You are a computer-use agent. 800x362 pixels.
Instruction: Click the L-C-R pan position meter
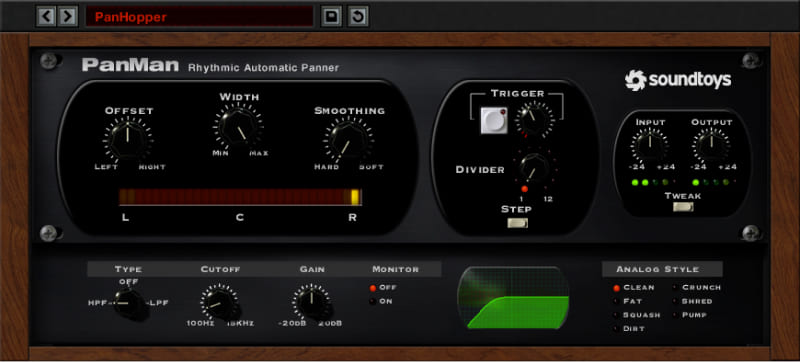(240, 197)
